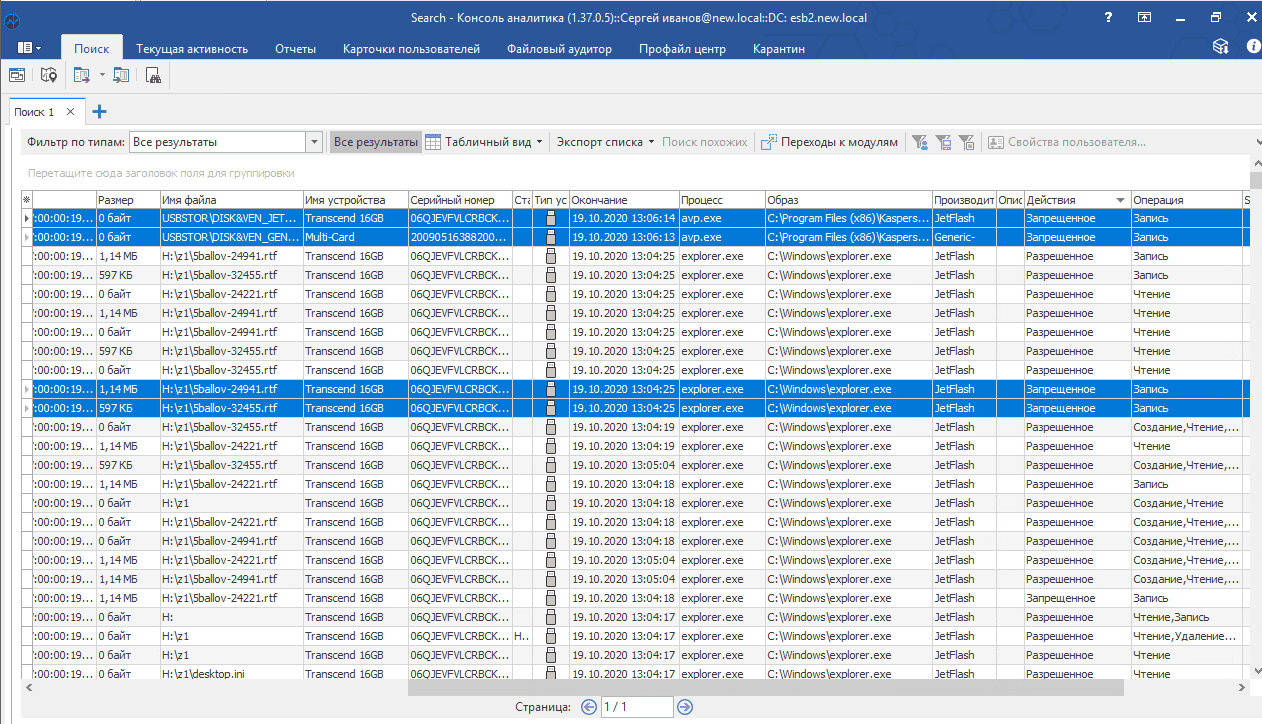Go to next page with right arrow

coord(685,707)
